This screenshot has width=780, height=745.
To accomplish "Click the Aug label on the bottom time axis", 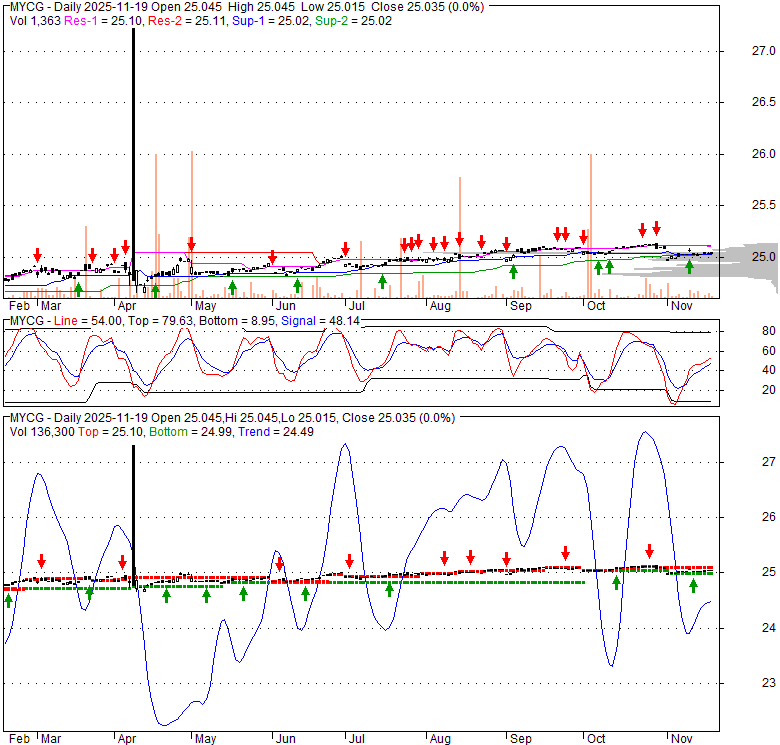I will (x=439, y=738).
